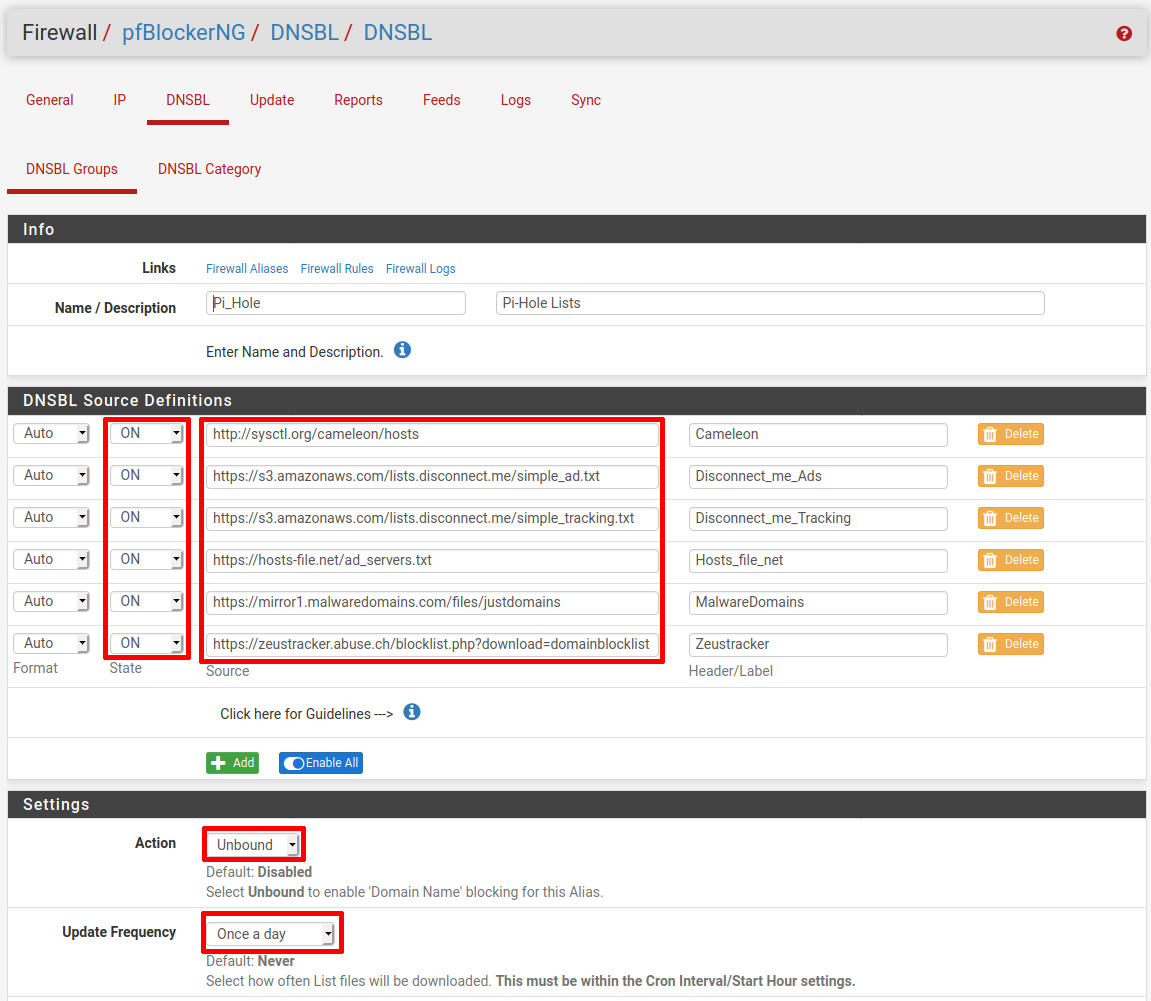The height and width of the screenshot is (1001, 1151).
Task: Delete the Cameleon source row
Action: (x=1011, y=434)
